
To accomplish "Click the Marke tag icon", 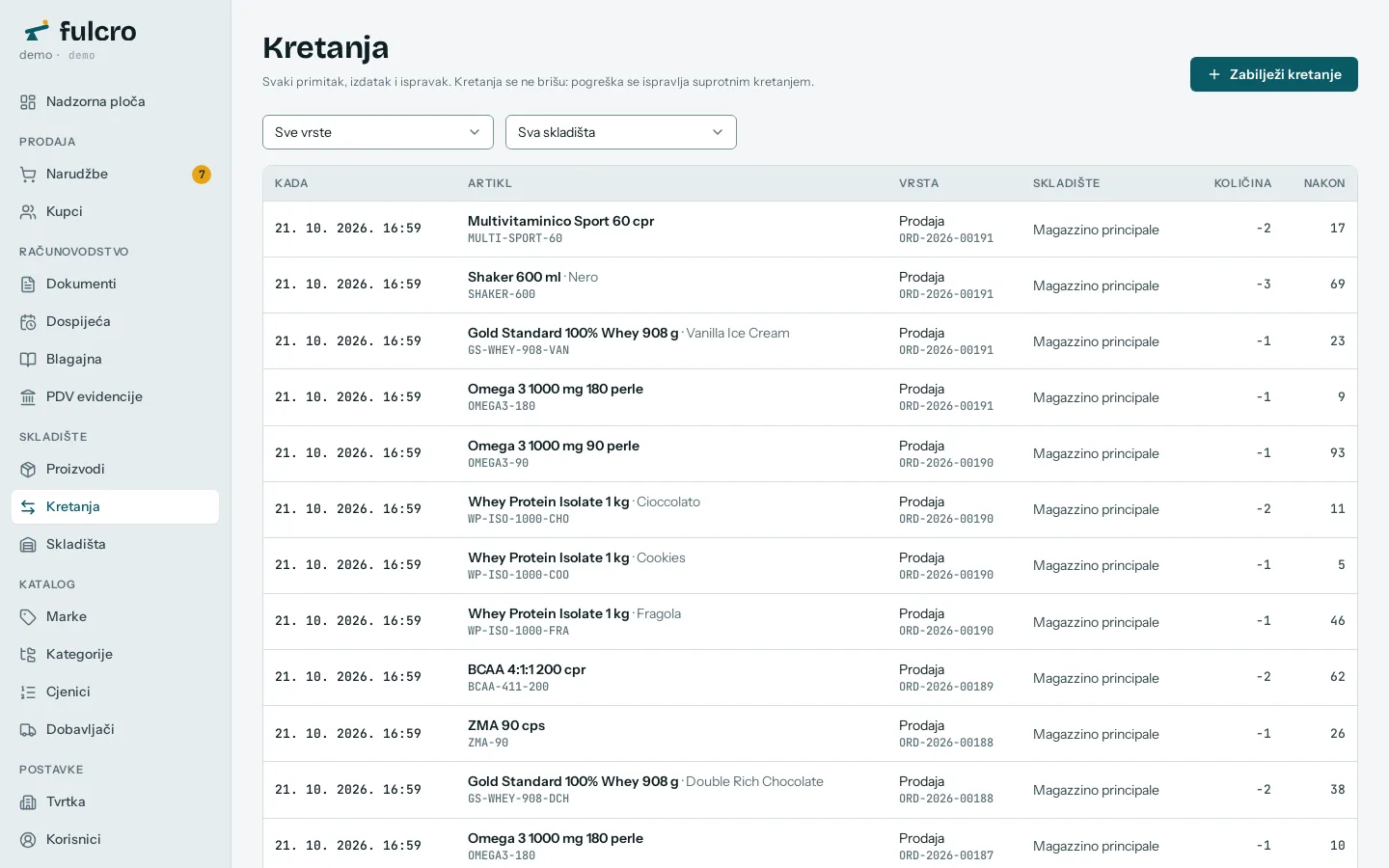I will pos(28,617).
